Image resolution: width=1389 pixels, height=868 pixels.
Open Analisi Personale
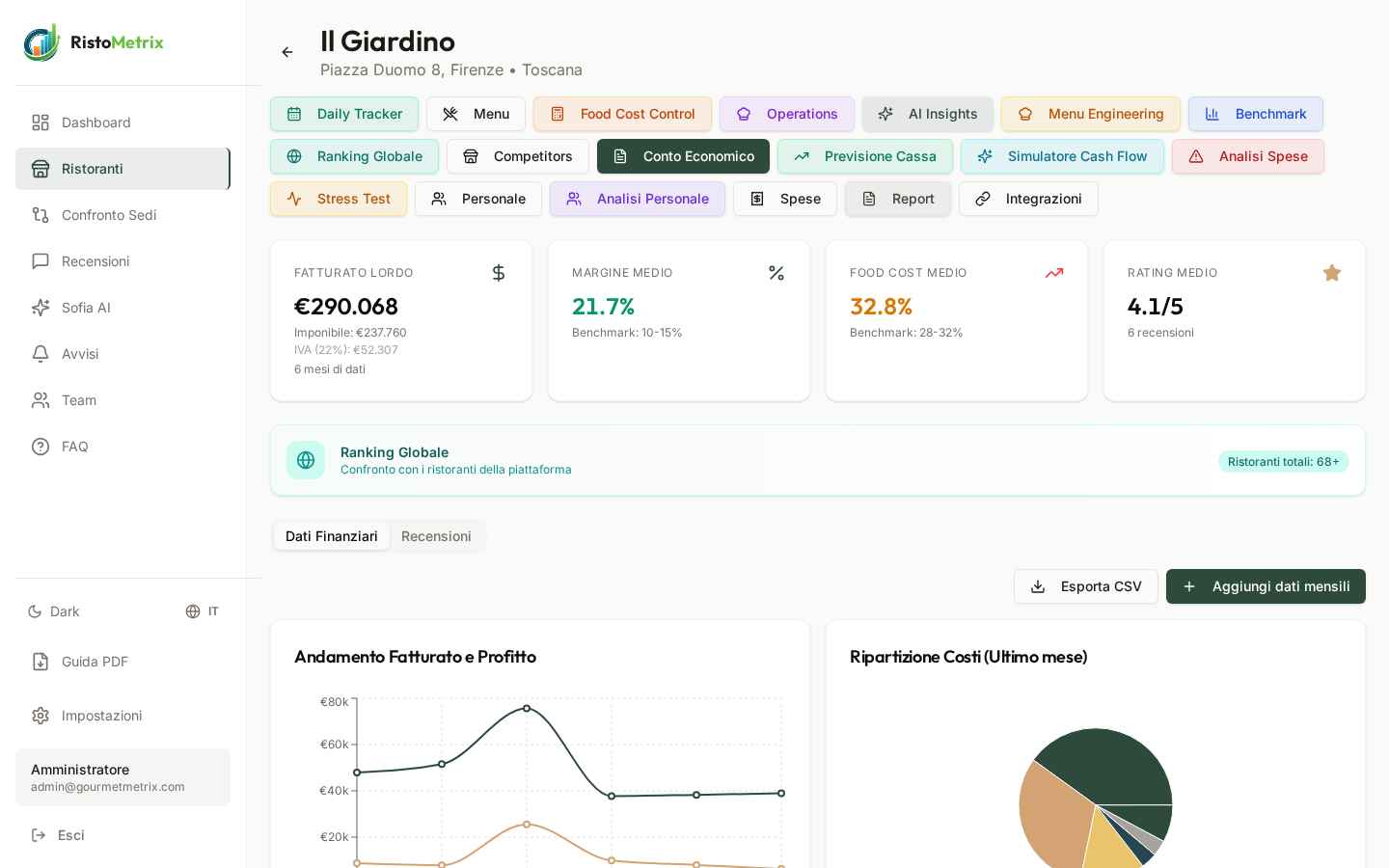[x=638, y=199]
